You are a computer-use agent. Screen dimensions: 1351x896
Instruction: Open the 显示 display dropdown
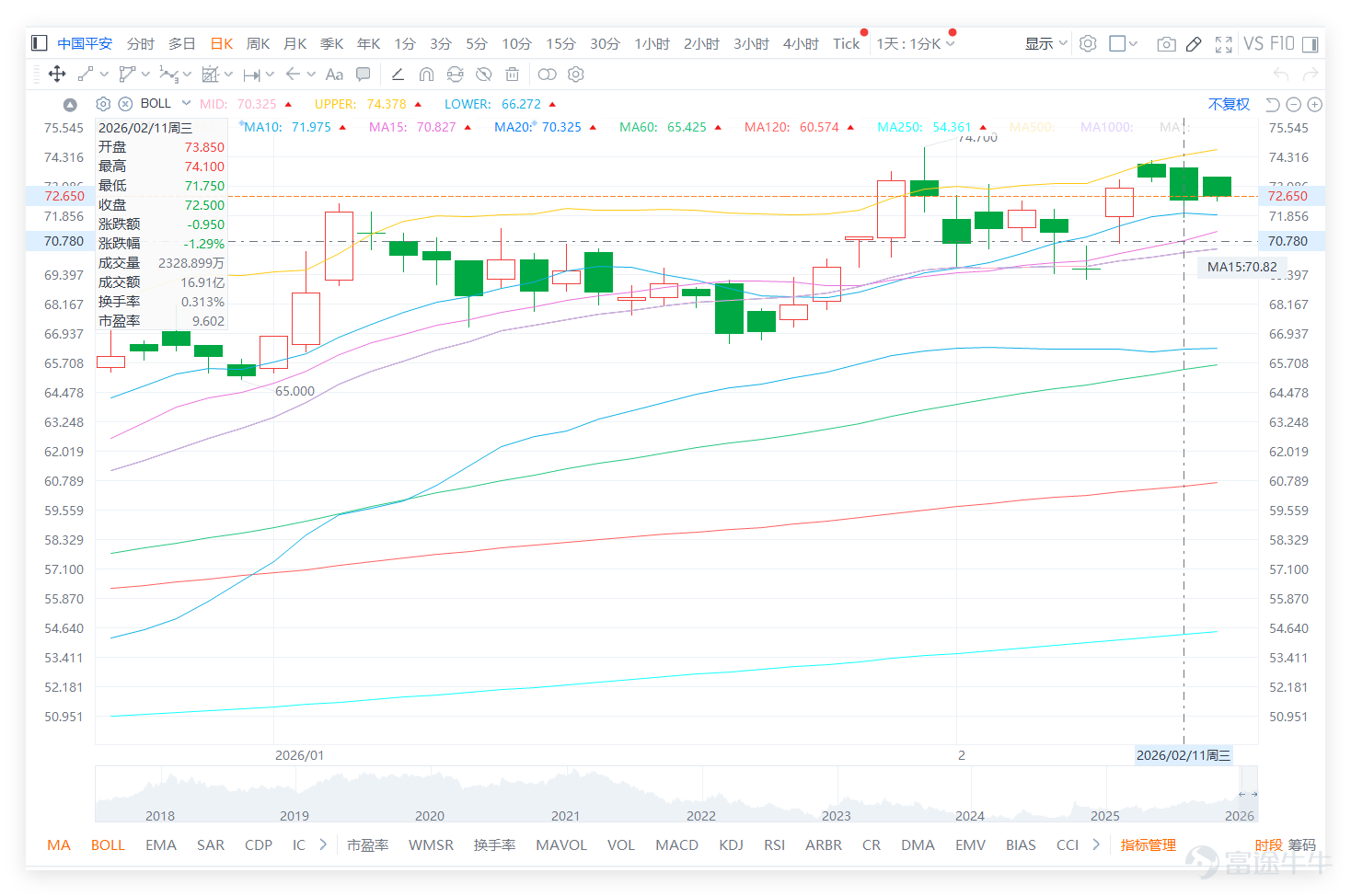pyautogui.click(x=1046, y=43)
